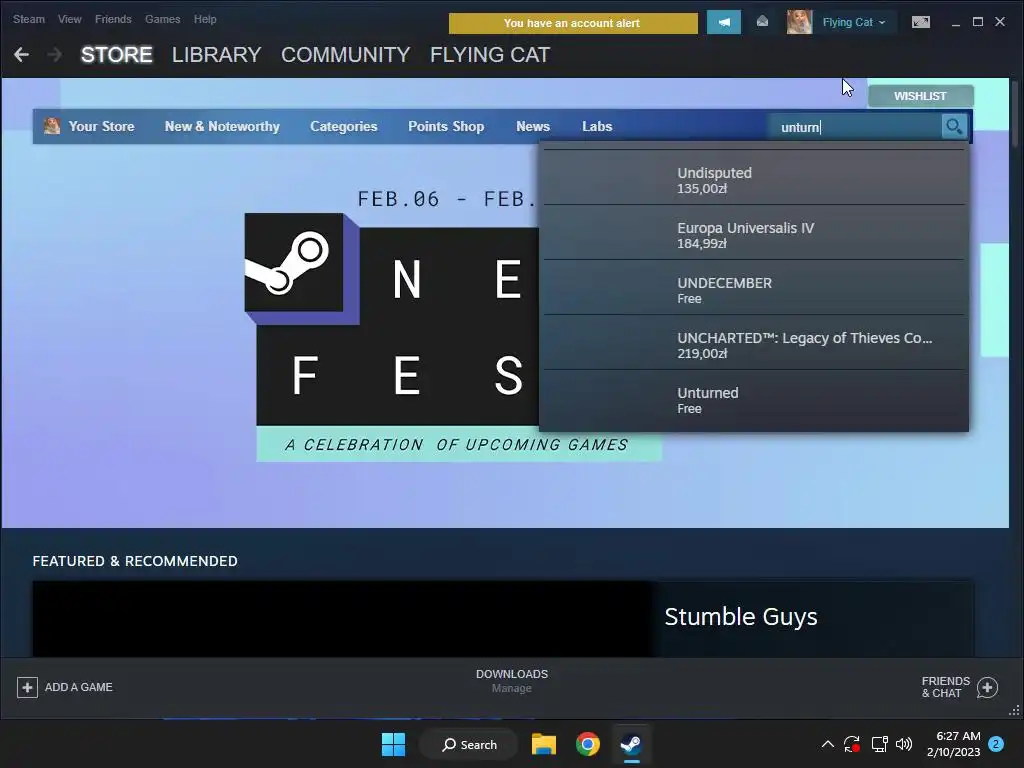Open the Help menu

pyautogui.click(x=205, y=20)
